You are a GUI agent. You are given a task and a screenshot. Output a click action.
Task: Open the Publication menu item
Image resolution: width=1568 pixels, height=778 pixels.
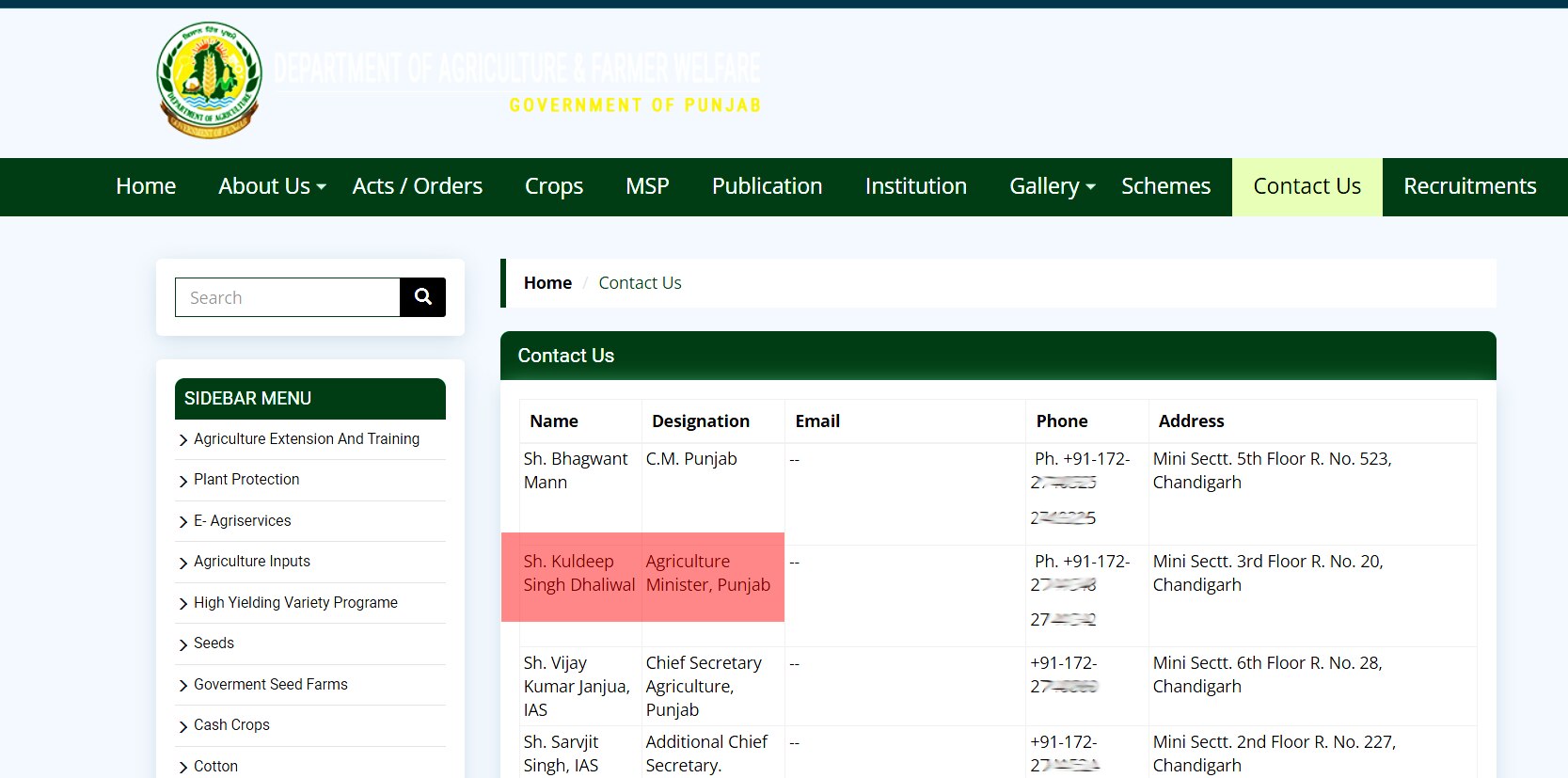pyautogui.click(x=768, y=186)
